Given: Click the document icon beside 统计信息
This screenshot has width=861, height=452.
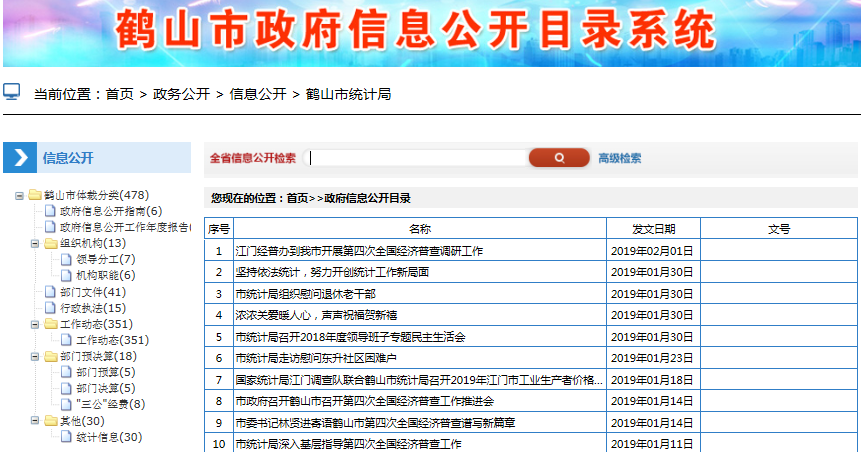Looking at the screenshot, I should 67,437.
